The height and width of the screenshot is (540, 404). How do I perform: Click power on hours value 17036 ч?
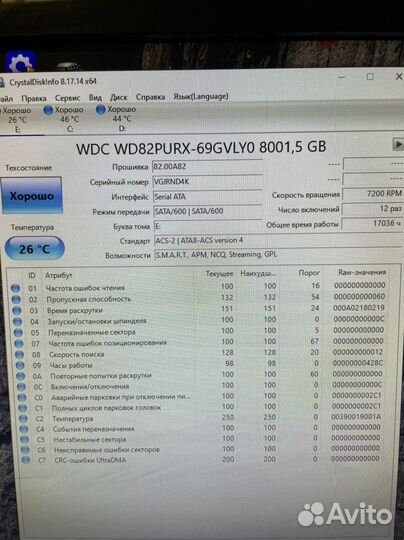pyautogui.click(x=372, y=224)
